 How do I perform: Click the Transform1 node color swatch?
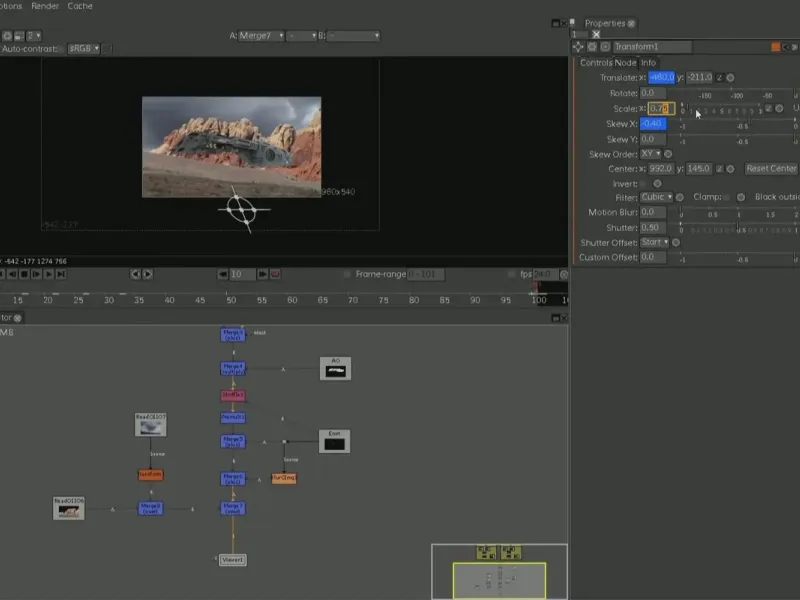coord(775,47)
